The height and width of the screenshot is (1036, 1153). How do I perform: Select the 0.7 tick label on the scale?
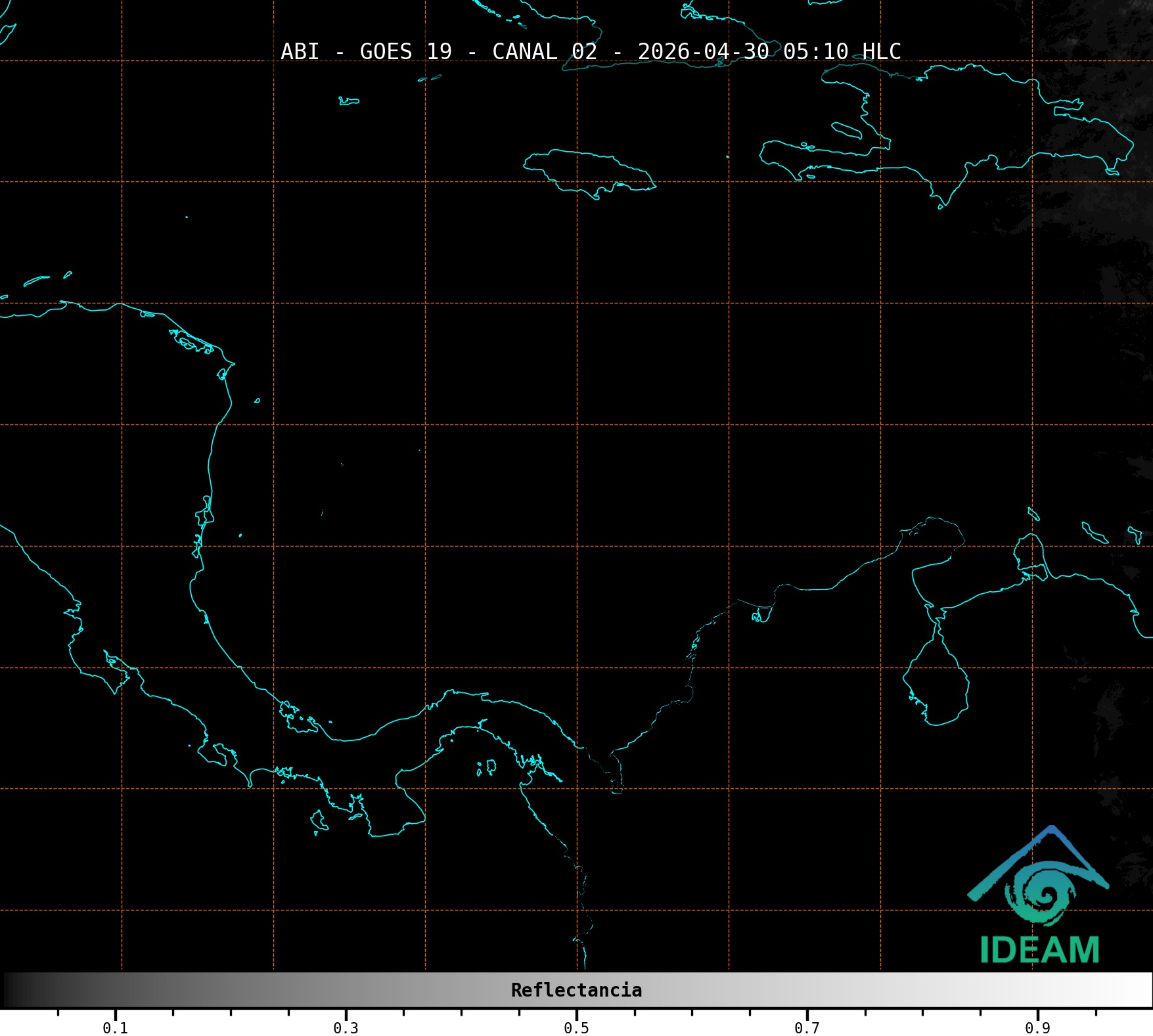click(x=807, y=1028)
